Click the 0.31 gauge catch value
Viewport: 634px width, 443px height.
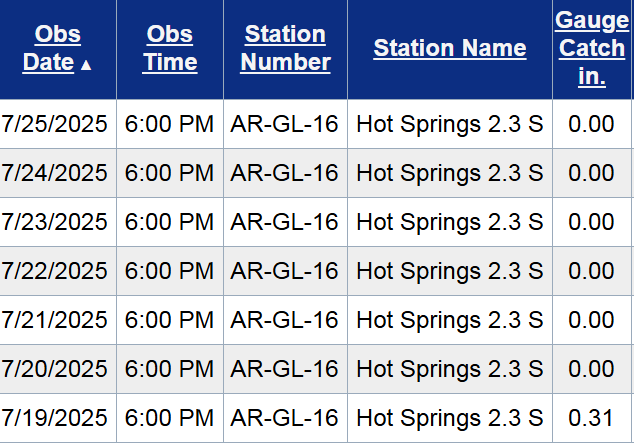pyautogui.click(x=591, y=417)
